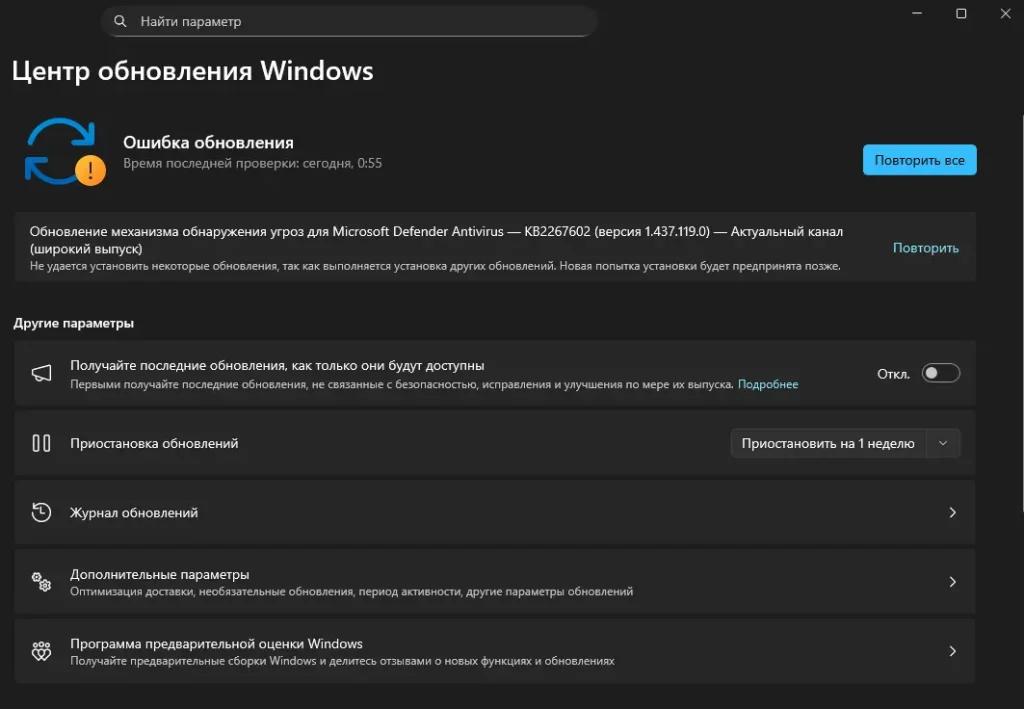The image size is (1024, 709).
Task: Open Программа предварительной оценки Windows via chevron
Action: pos(952,652)
